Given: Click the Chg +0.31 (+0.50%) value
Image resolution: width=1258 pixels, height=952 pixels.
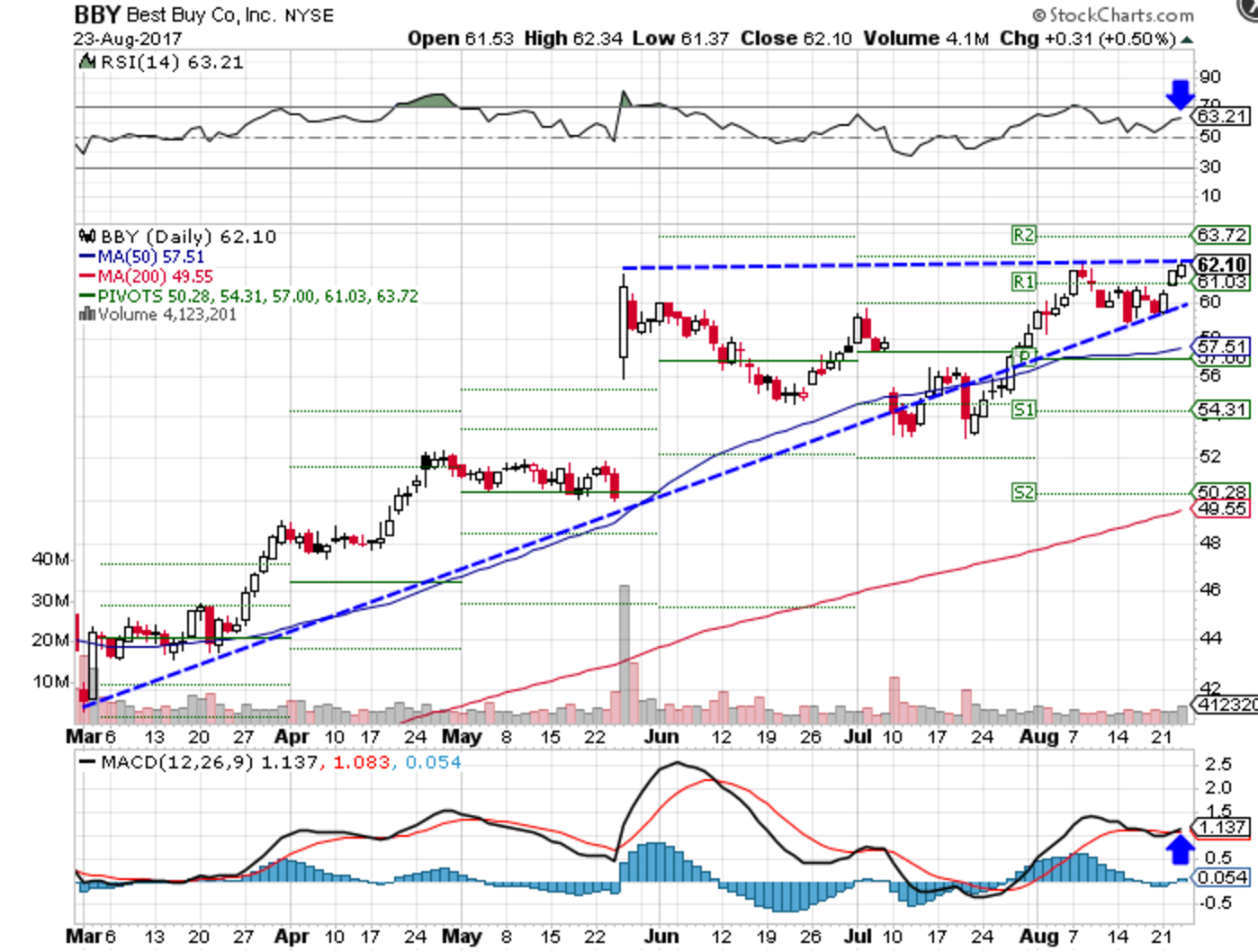Looking at the screenshot, I should pyautogui.click(x=1088, y=39).
